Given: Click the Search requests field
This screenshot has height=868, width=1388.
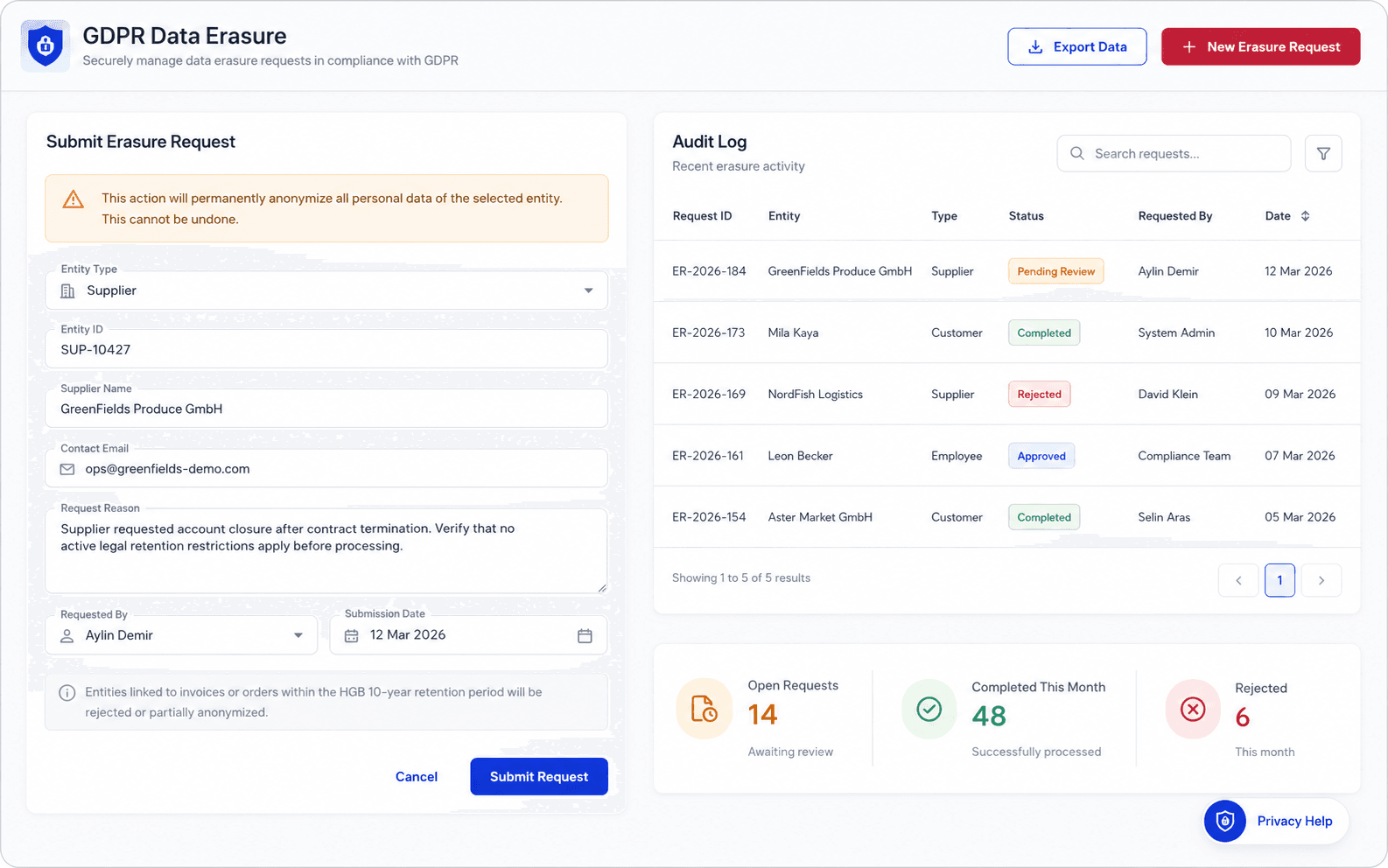Looking at the screenshot, I should coord(1174,153).
